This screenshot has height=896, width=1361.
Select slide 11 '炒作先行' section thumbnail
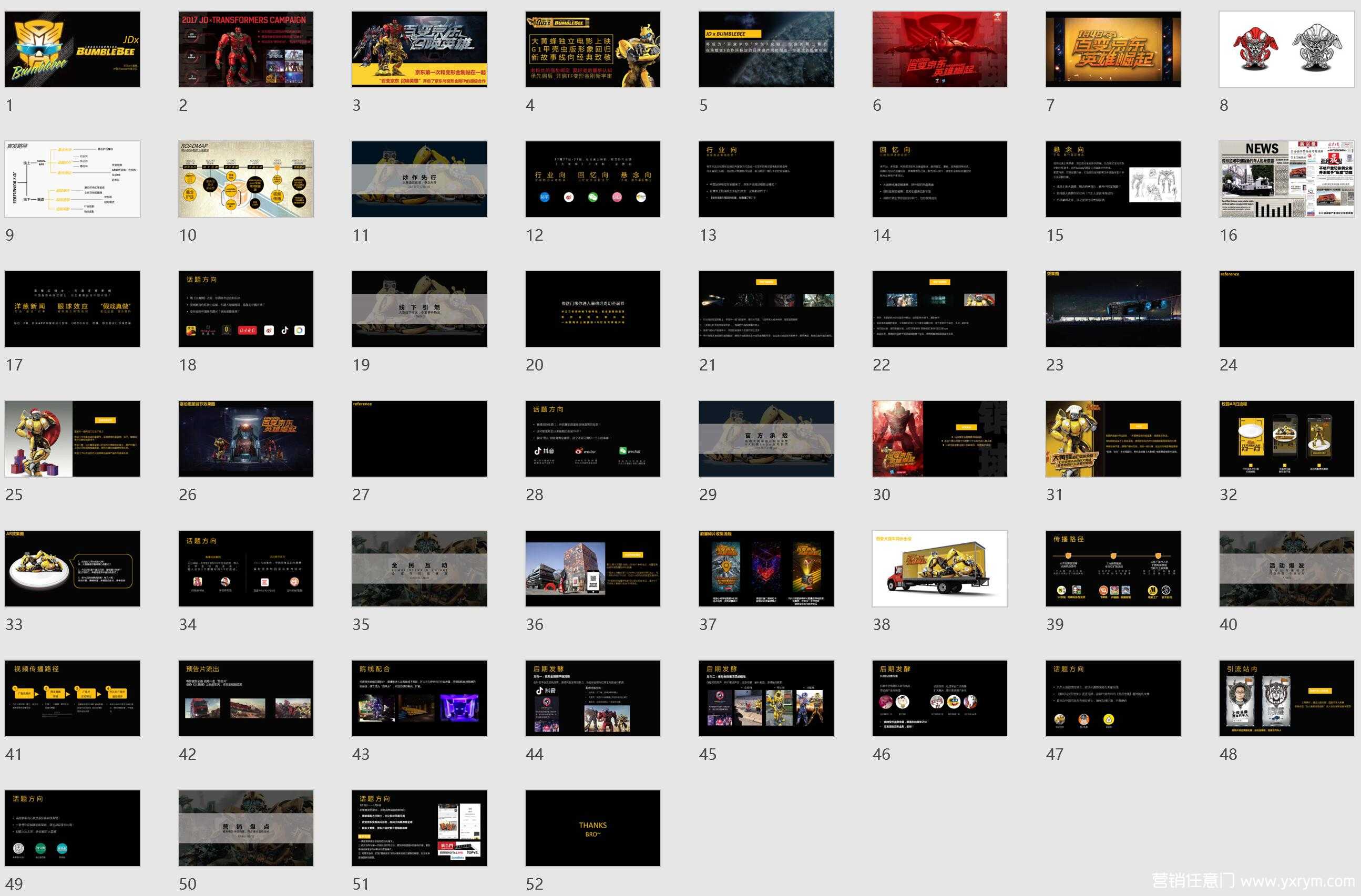[x=419, y=179]
